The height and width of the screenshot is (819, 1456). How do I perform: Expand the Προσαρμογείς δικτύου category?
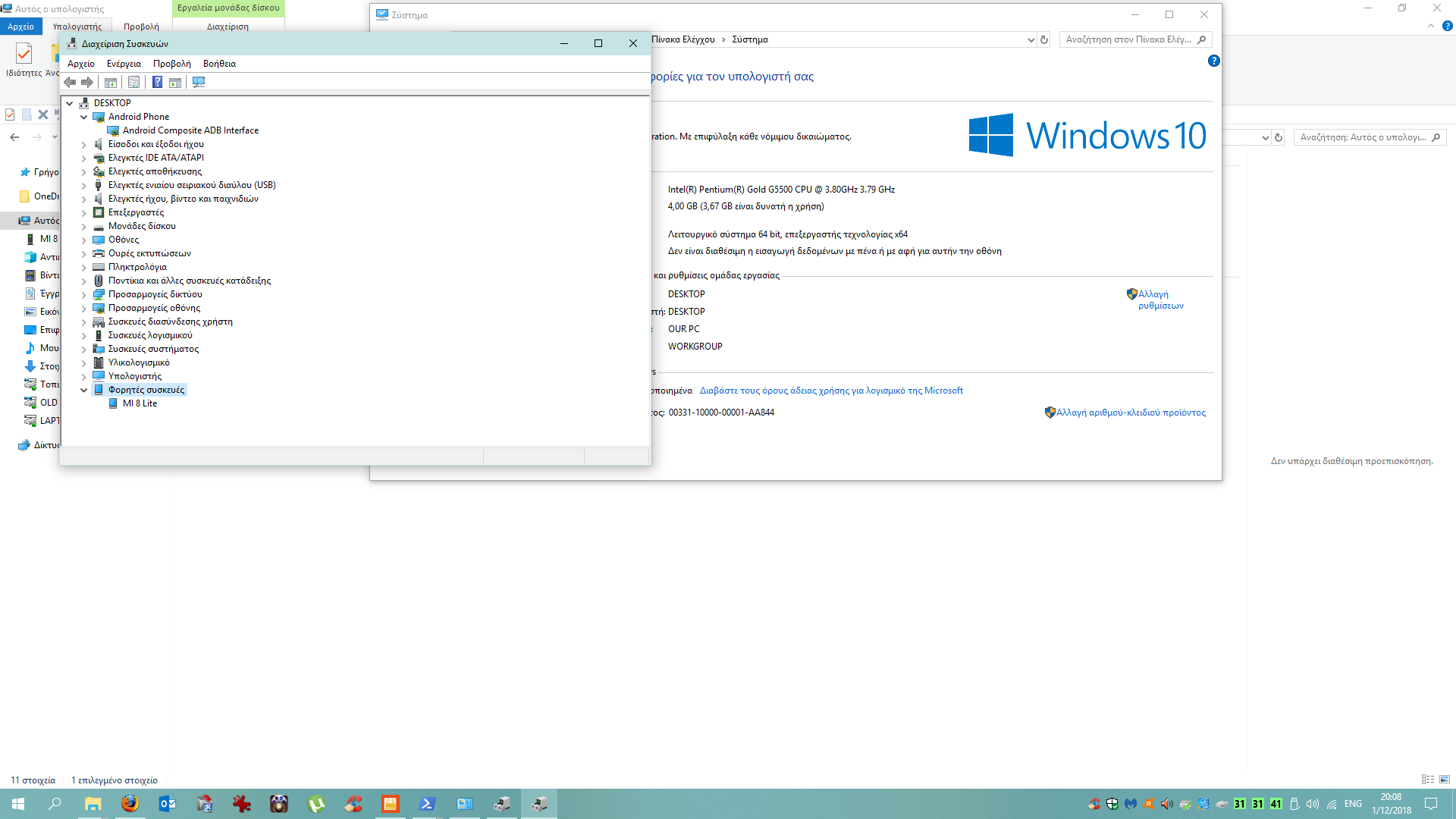(84, 294)
